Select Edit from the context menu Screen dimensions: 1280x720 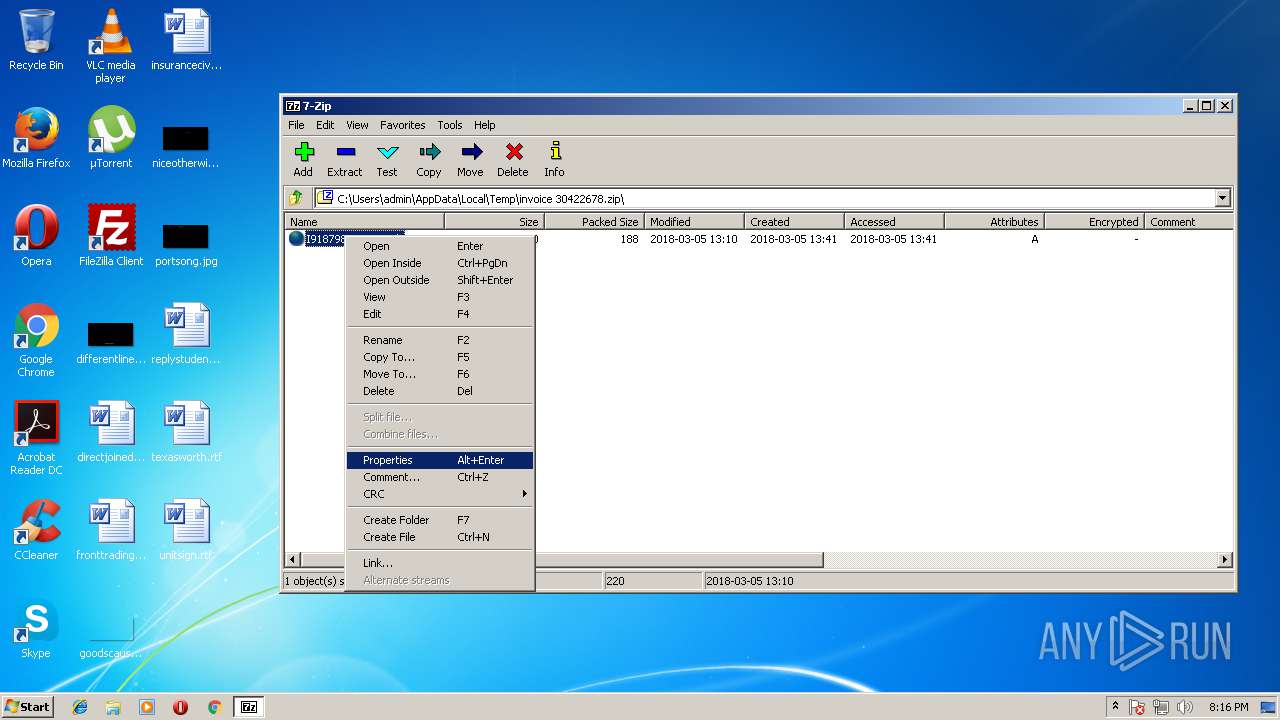coord(440,314)
